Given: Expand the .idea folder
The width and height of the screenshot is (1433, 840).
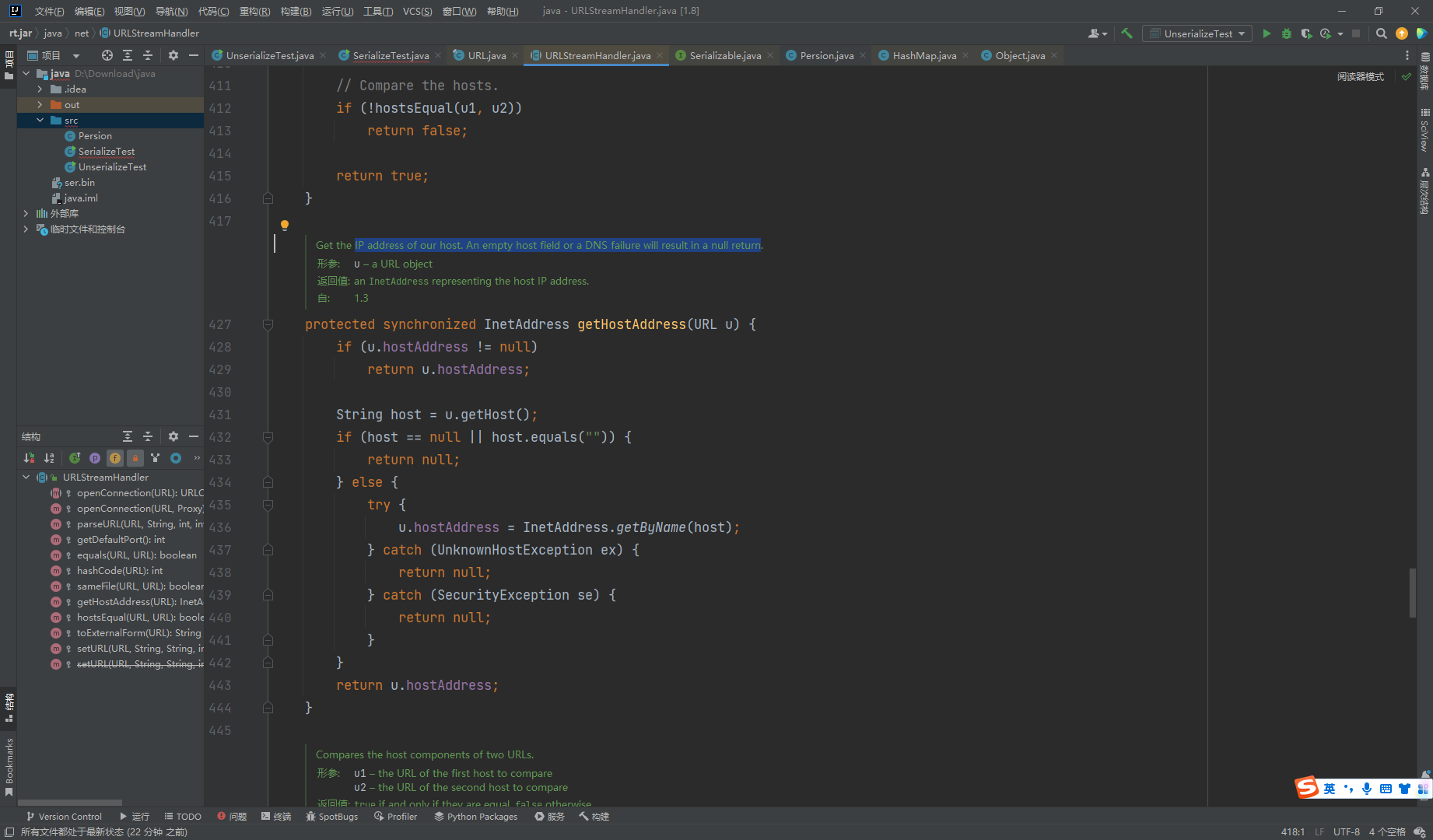Looking at the screenshot, I should pyautogui.click(x=40, y=89).
